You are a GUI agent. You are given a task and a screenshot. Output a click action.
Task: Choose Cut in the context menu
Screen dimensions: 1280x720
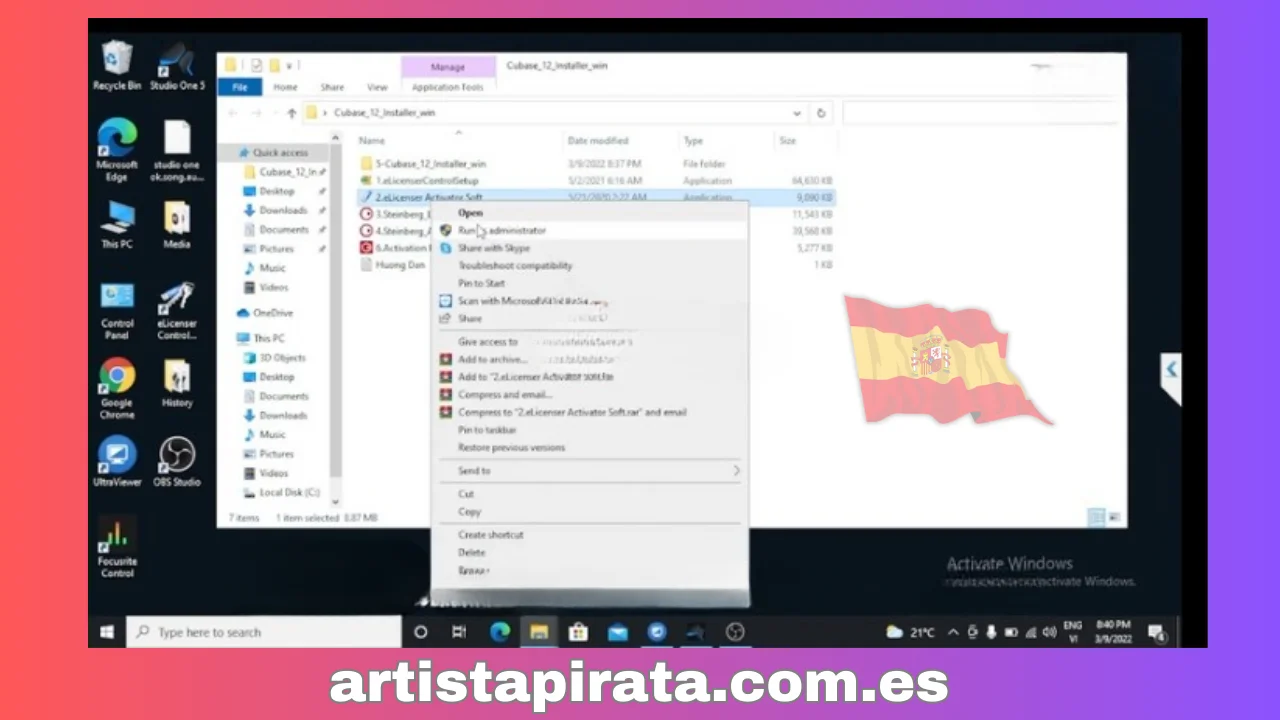pos(590,494)
